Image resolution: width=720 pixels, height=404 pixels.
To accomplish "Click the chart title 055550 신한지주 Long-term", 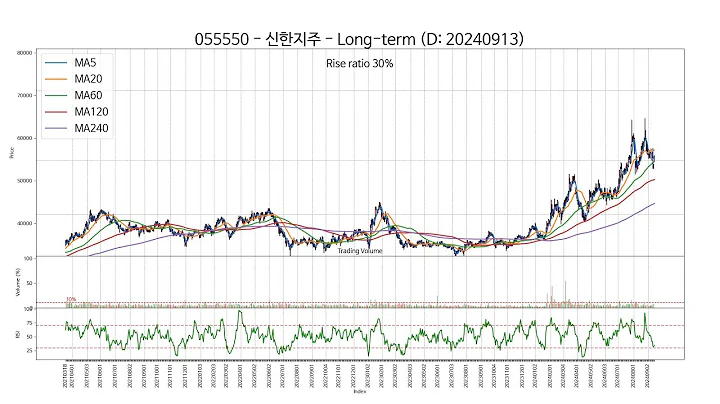I will coord(359,39).
